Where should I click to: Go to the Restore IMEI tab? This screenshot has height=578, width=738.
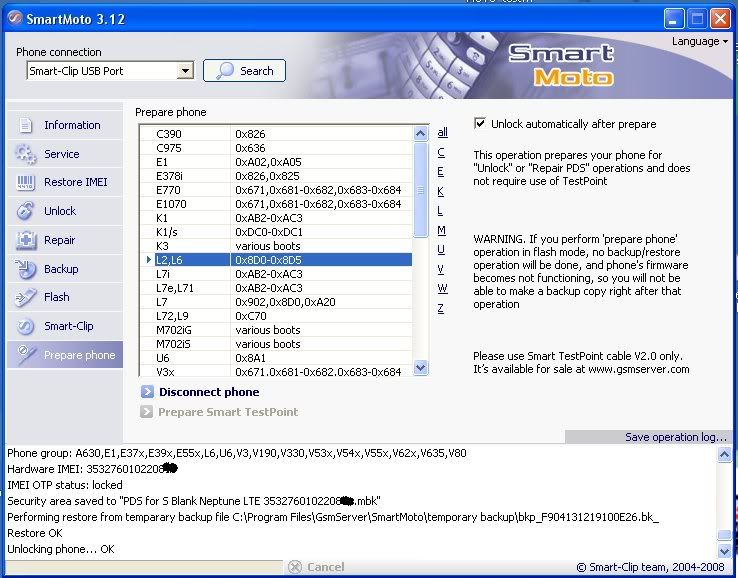pyautogui.click(x=76, y=182)
